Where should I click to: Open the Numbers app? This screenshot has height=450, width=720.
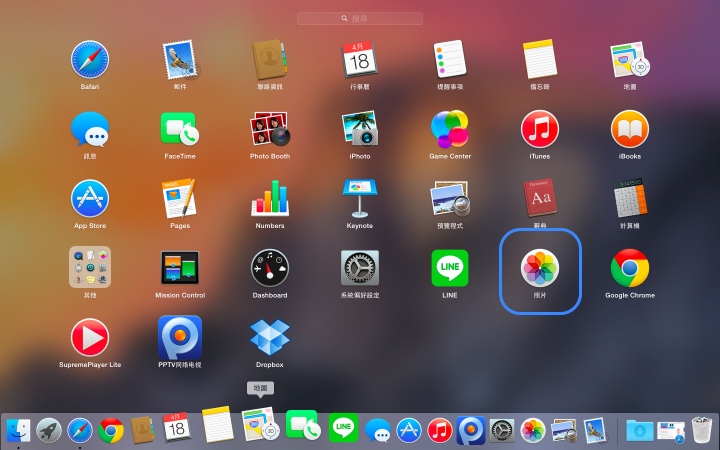point(270,198)
